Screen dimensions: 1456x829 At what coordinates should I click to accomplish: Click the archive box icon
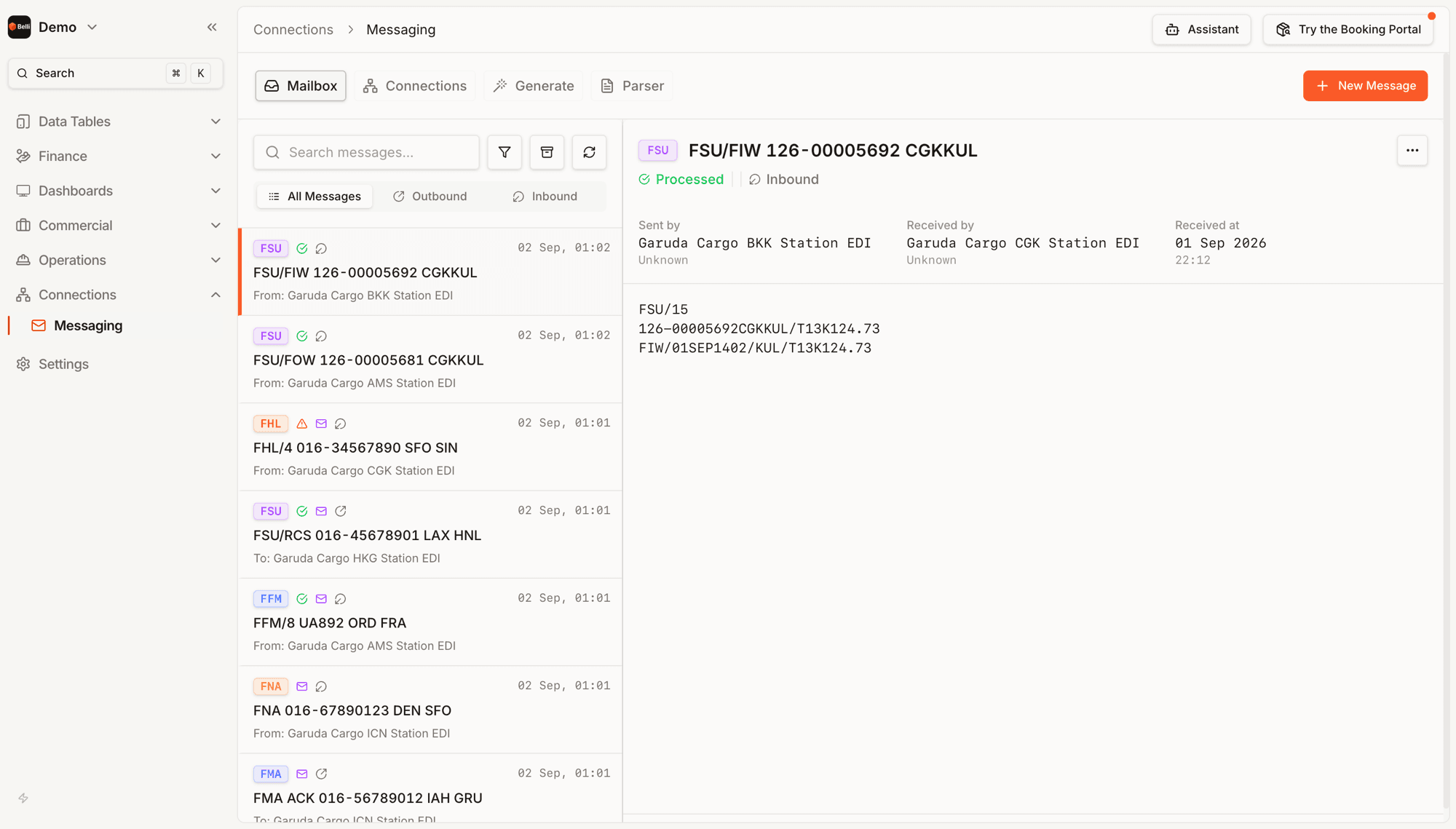pos(547,152)
